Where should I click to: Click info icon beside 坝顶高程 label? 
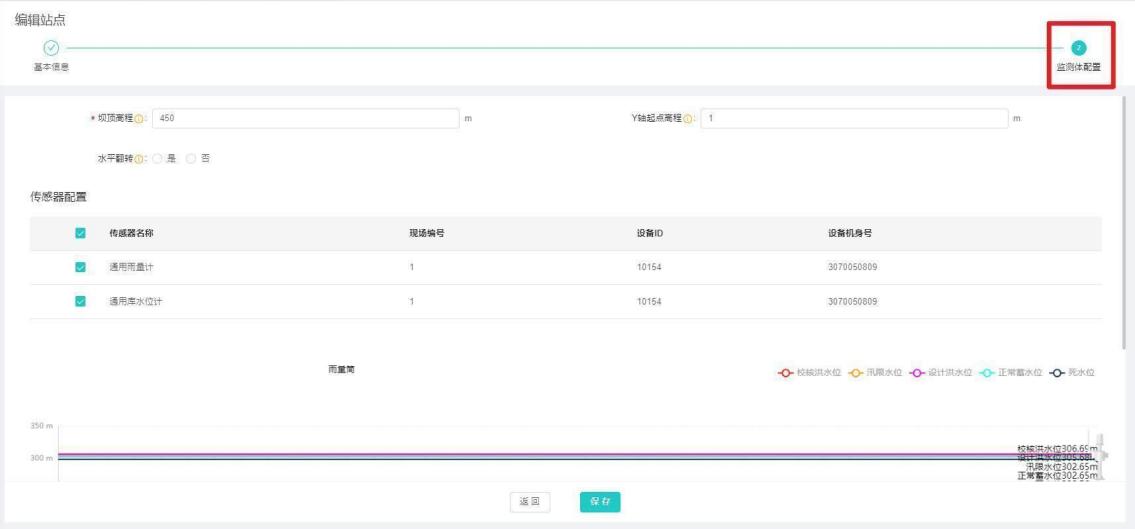tap(139, 119)
